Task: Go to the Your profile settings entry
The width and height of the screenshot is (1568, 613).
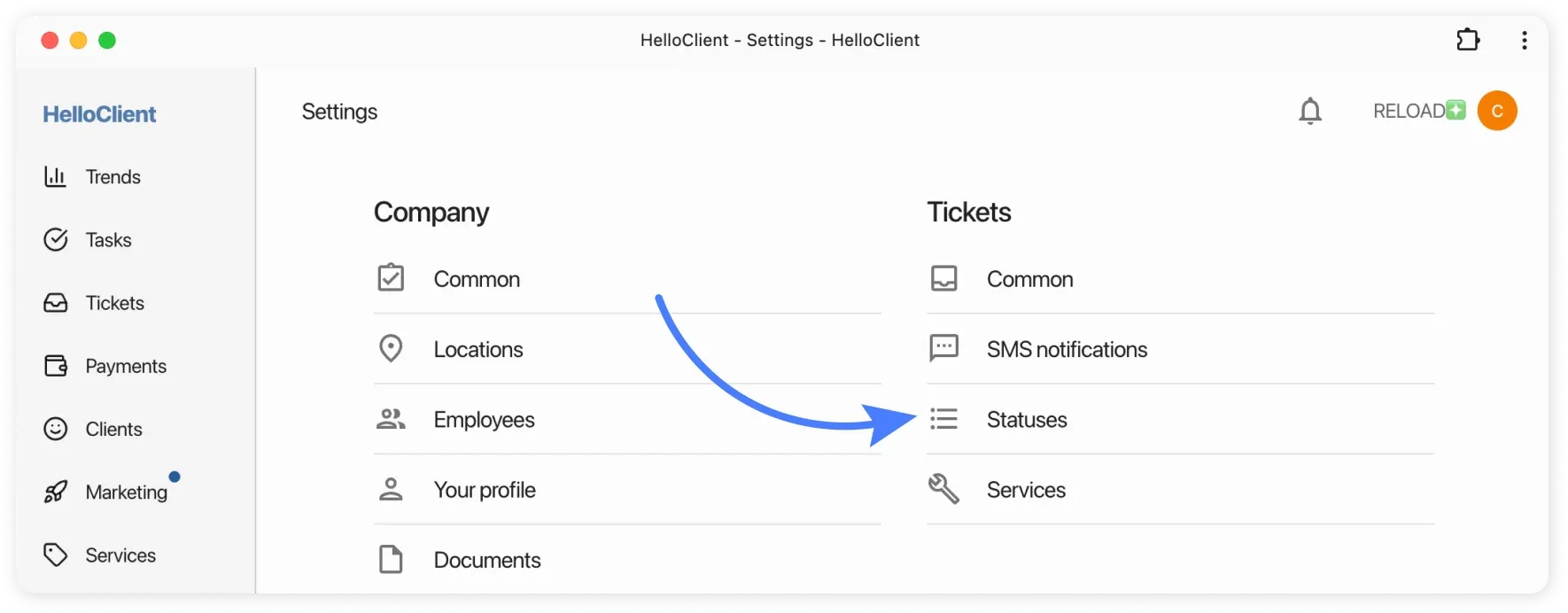Action: pos(484,489)
